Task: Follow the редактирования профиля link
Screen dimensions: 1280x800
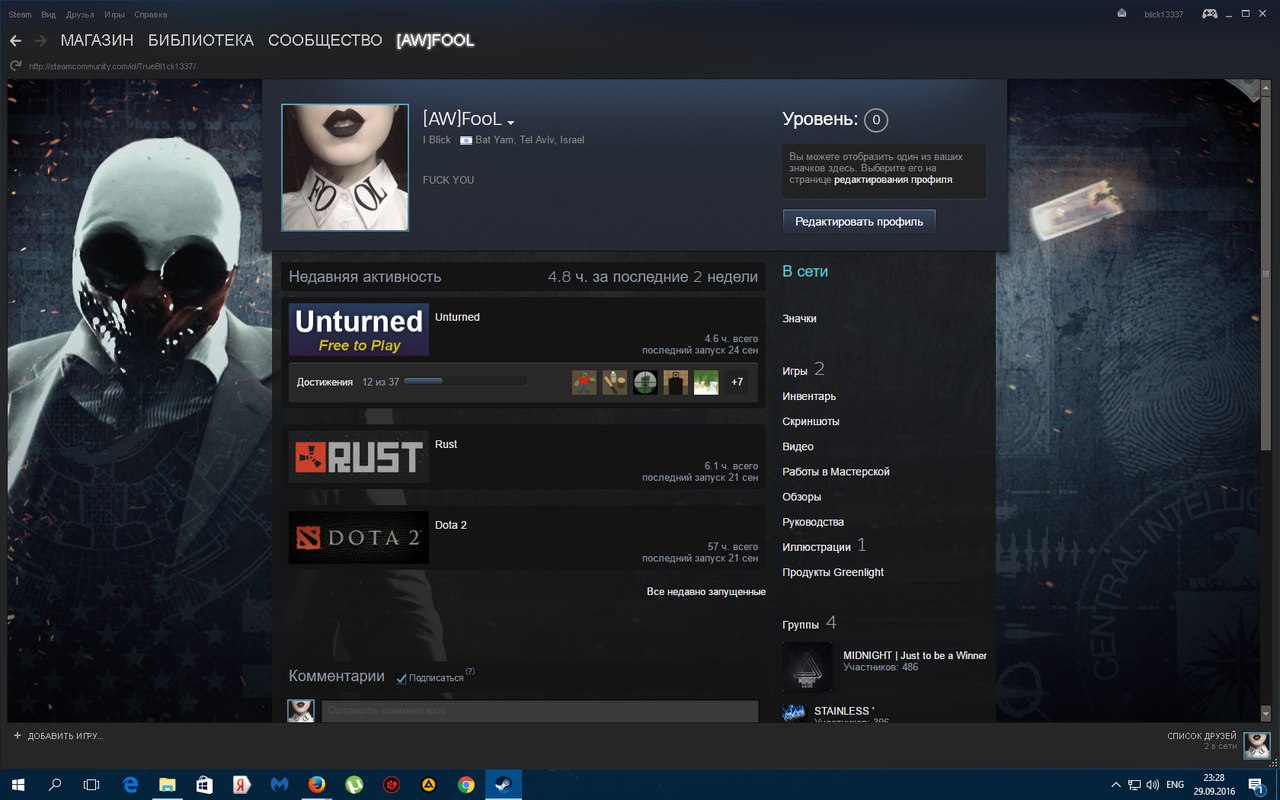Action: [893, 180]
